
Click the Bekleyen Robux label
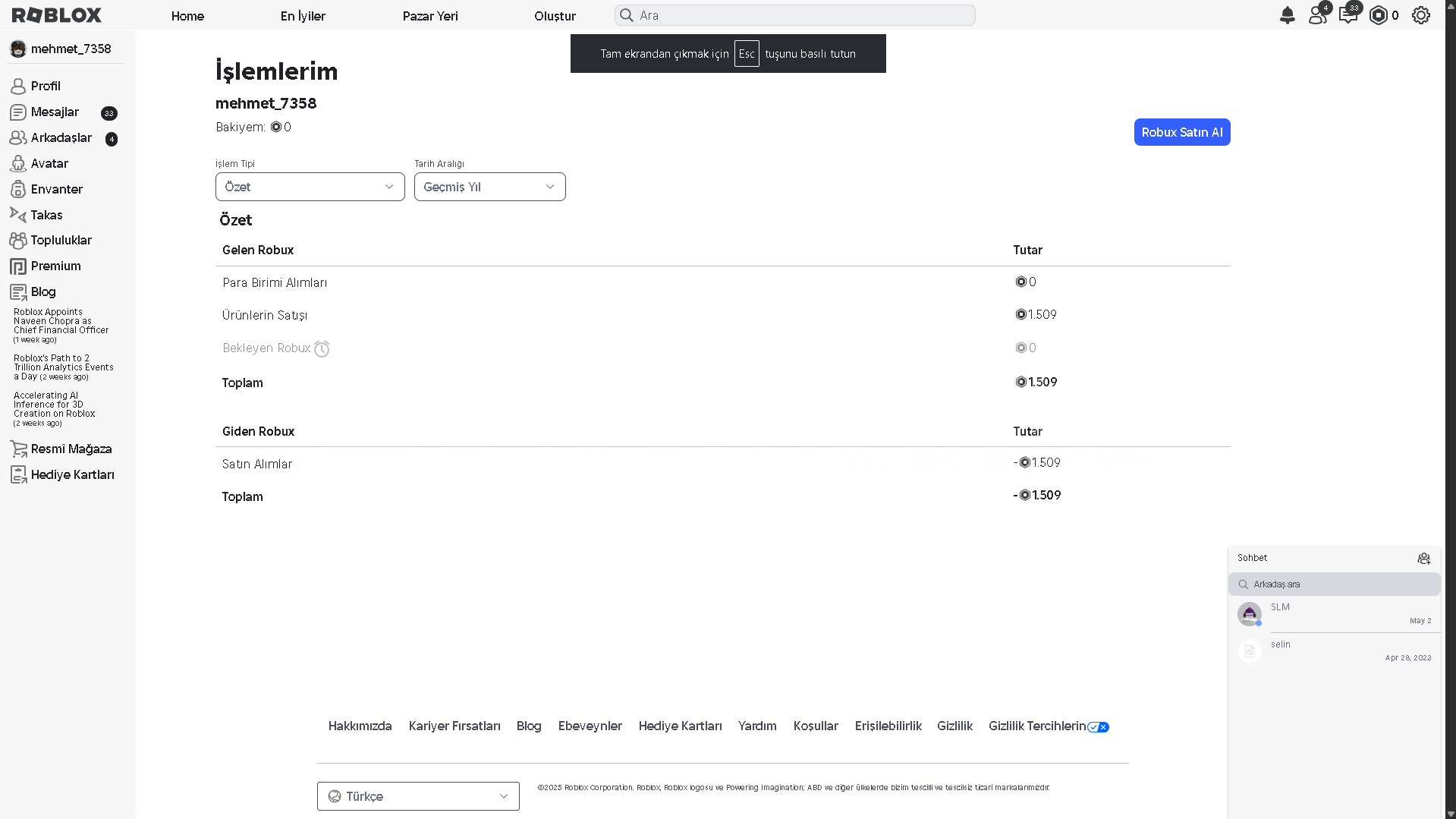pyautogui.click(x=266, y=348)
